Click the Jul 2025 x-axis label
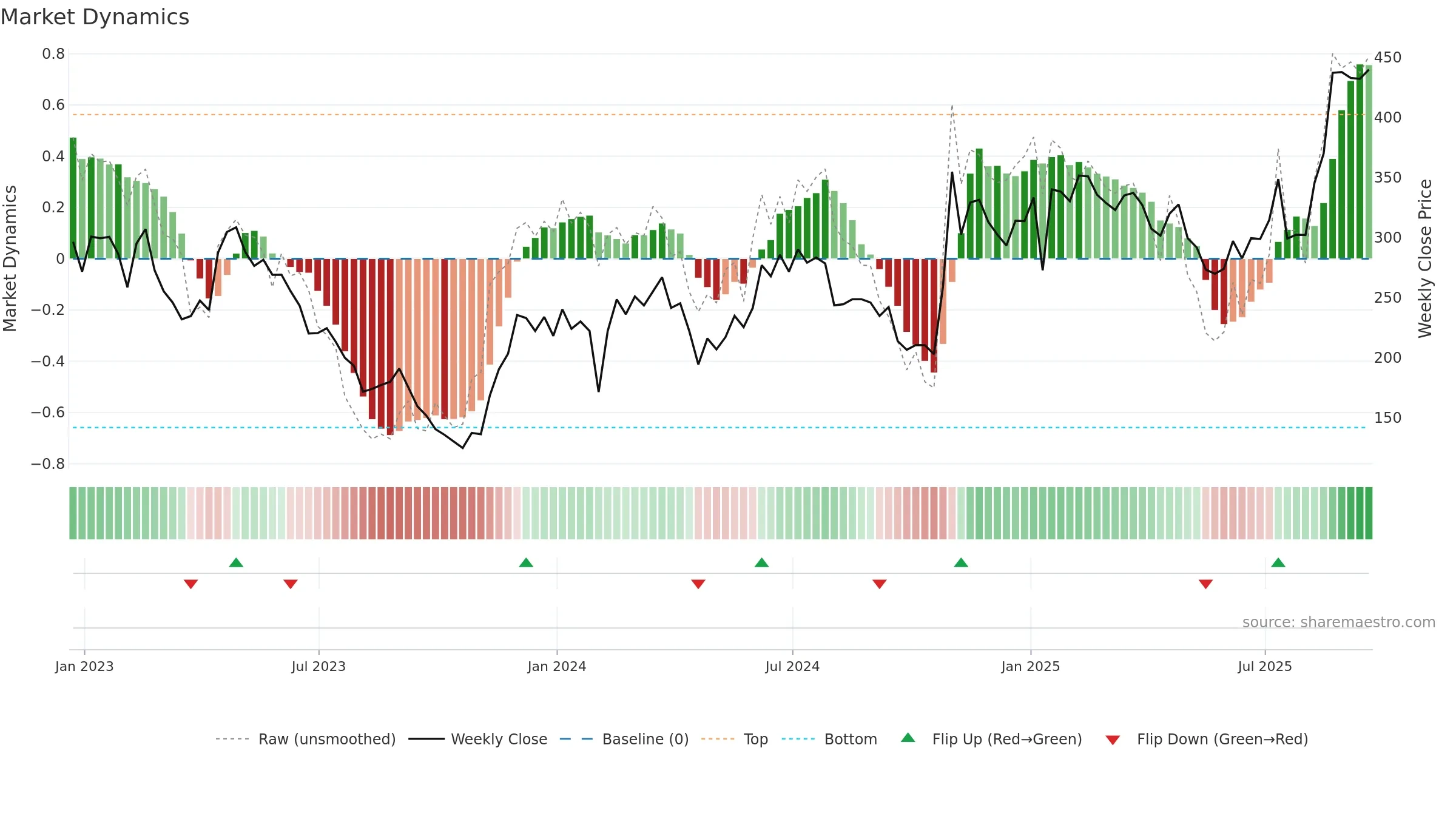The image size is (1456, 819). click(1265, 666)
